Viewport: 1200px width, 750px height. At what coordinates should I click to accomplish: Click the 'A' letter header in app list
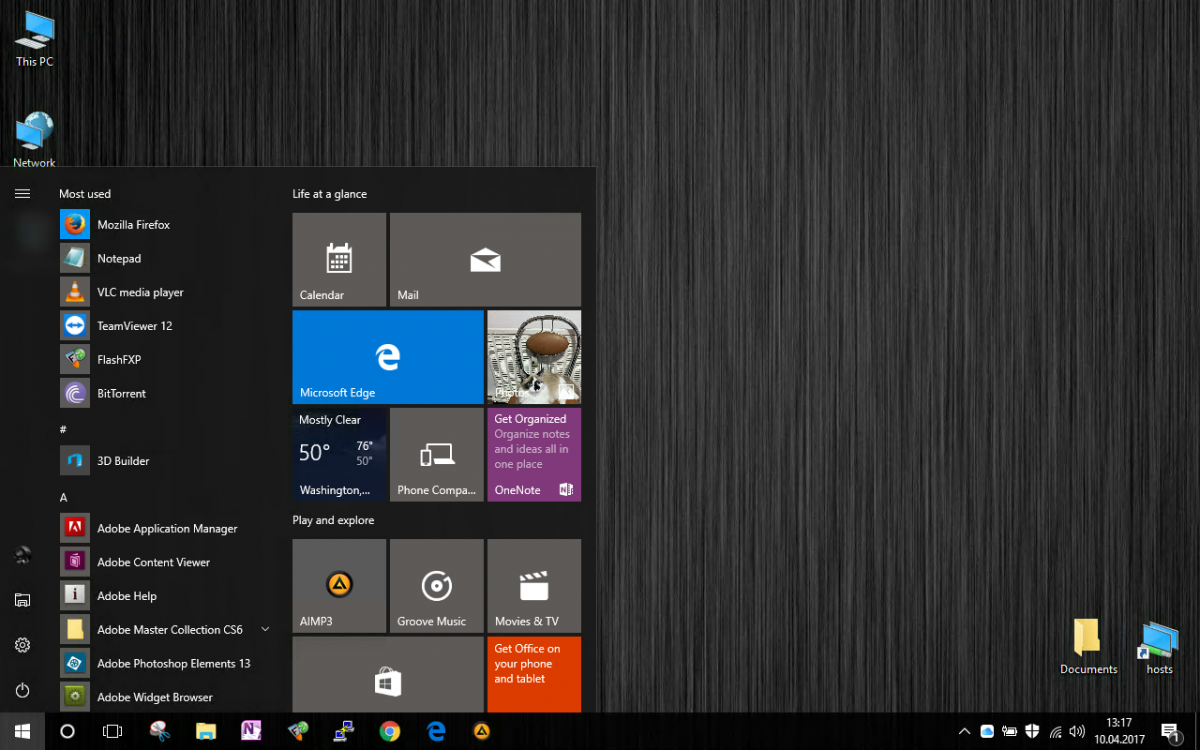point(64,497)
